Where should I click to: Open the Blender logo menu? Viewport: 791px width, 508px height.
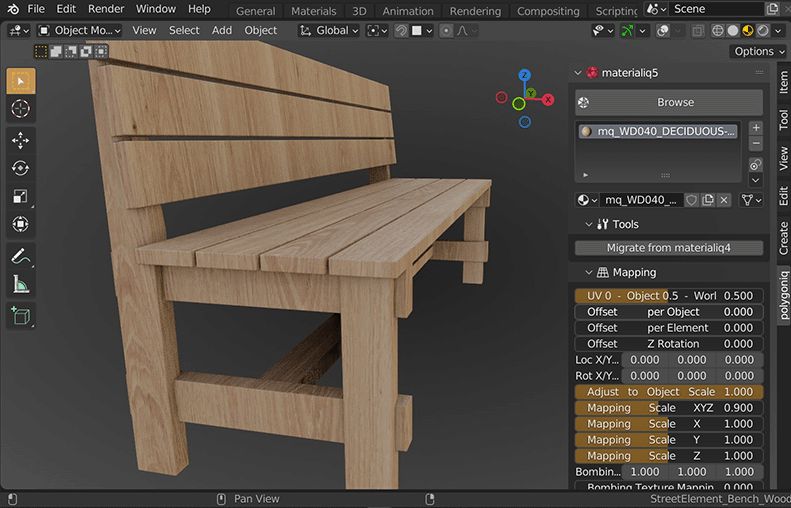pyautogui.click(x=13, y=9)
